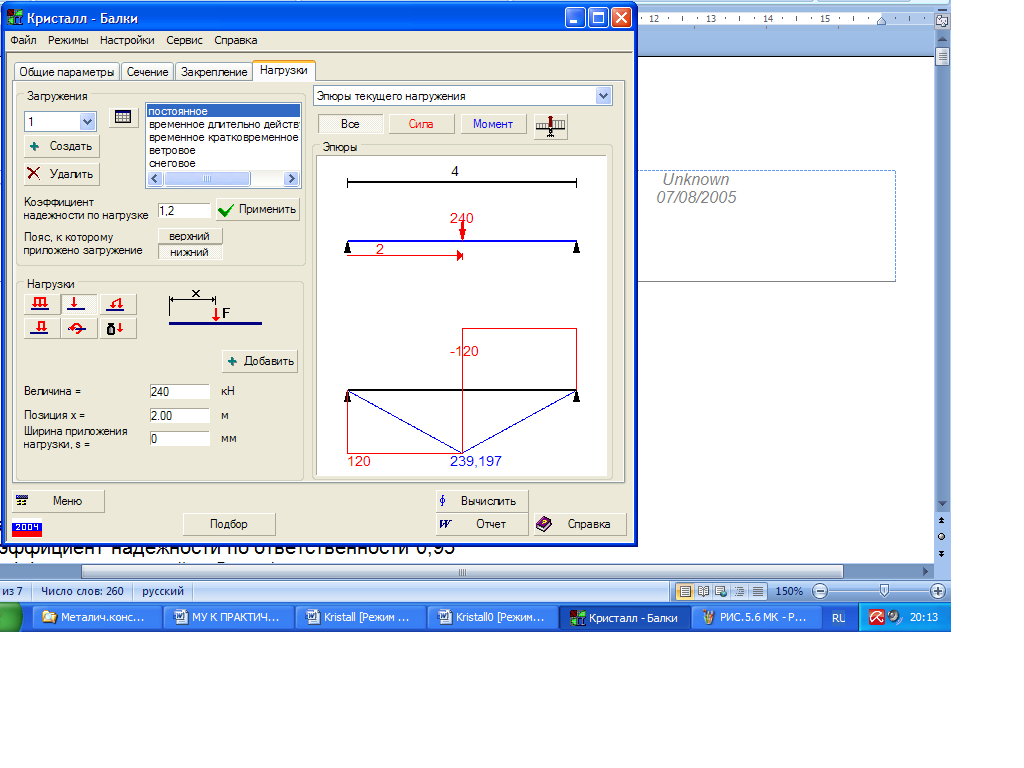Toggle the нижний chord button

[190, 252]
